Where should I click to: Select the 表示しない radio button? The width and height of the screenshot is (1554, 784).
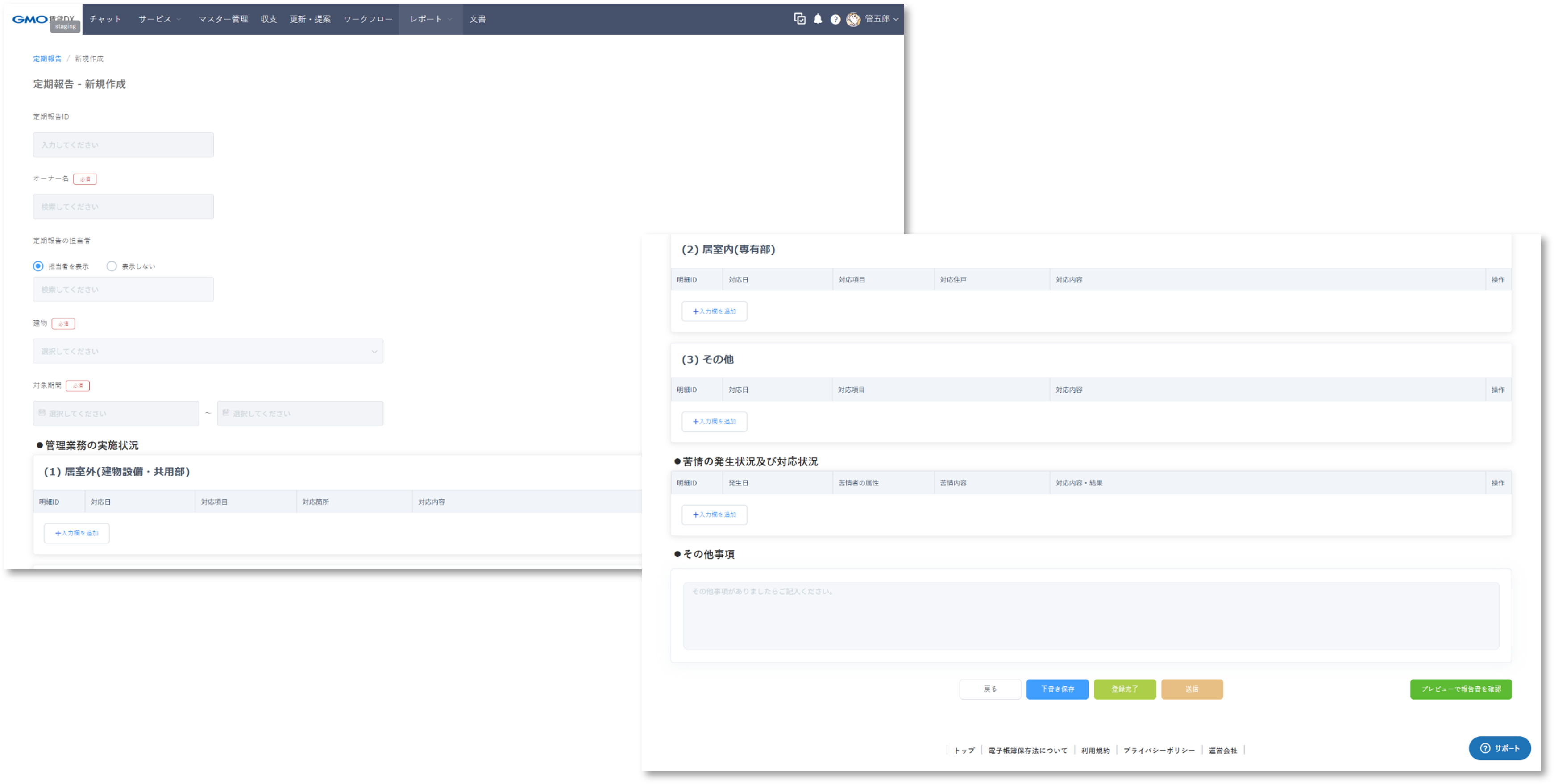[112, 266]
